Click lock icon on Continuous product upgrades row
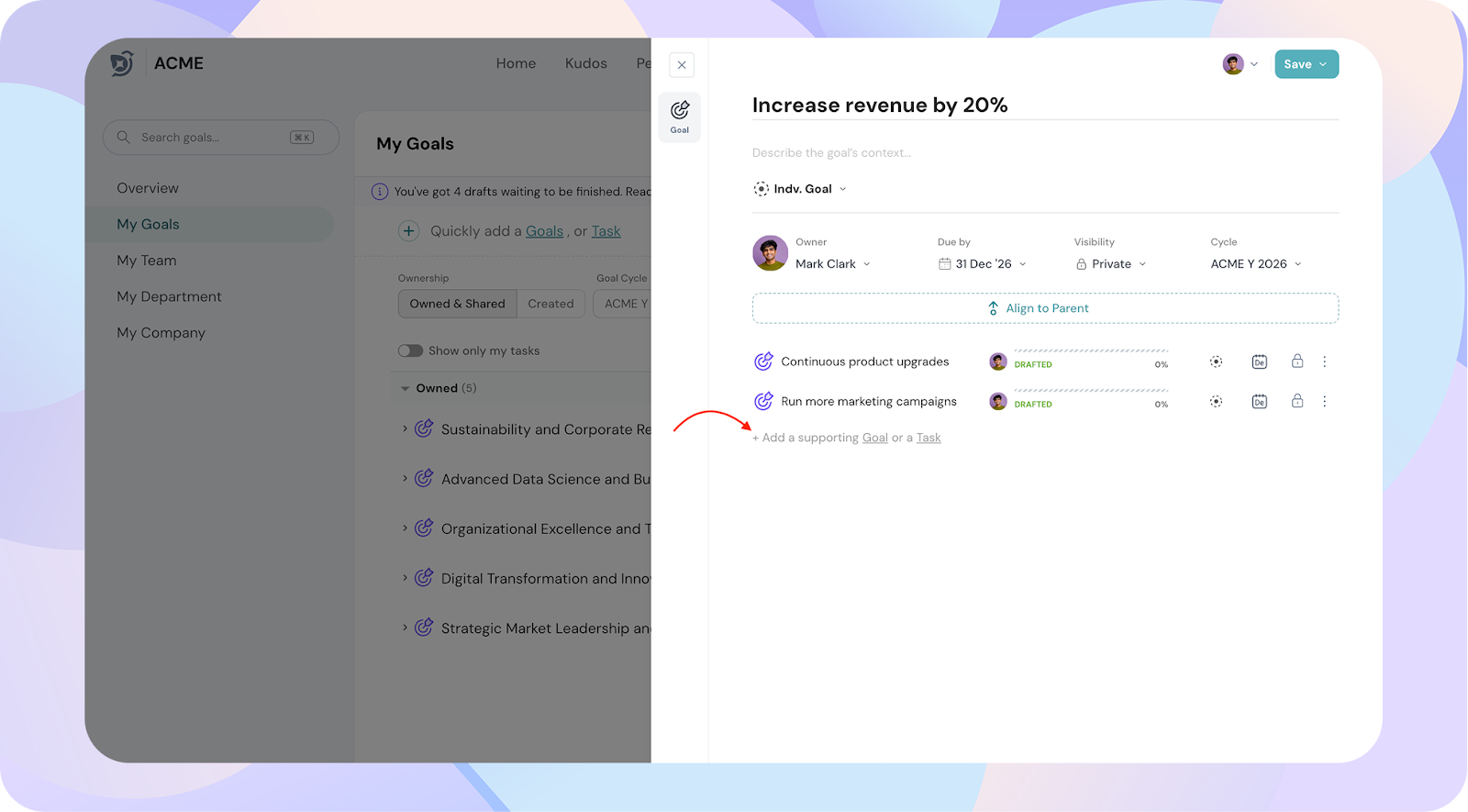Viewport: 1468px width, 812px height. [x=1297, y=361]
